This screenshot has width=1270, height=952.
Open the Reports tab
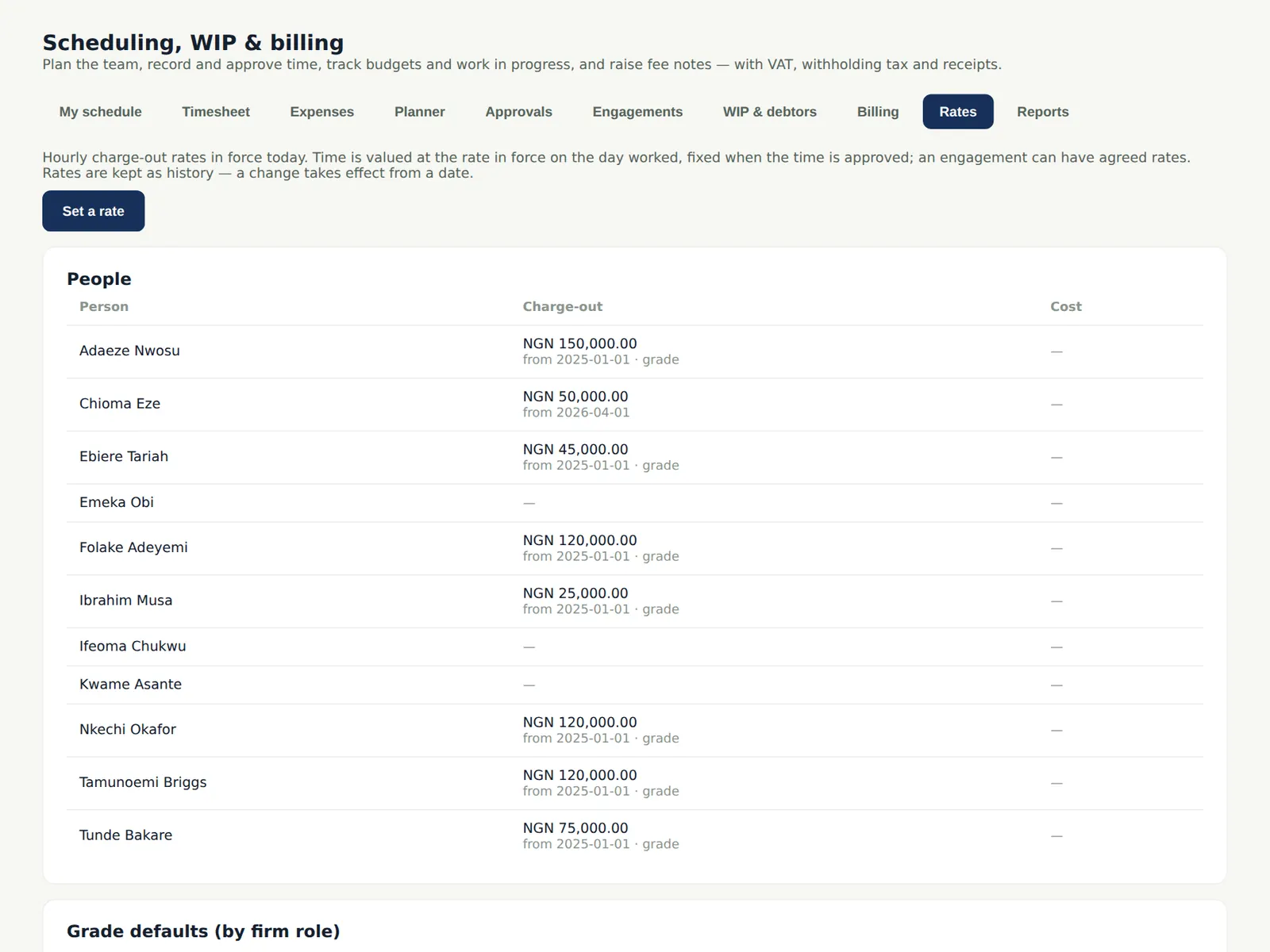[x=1043, y=112]
